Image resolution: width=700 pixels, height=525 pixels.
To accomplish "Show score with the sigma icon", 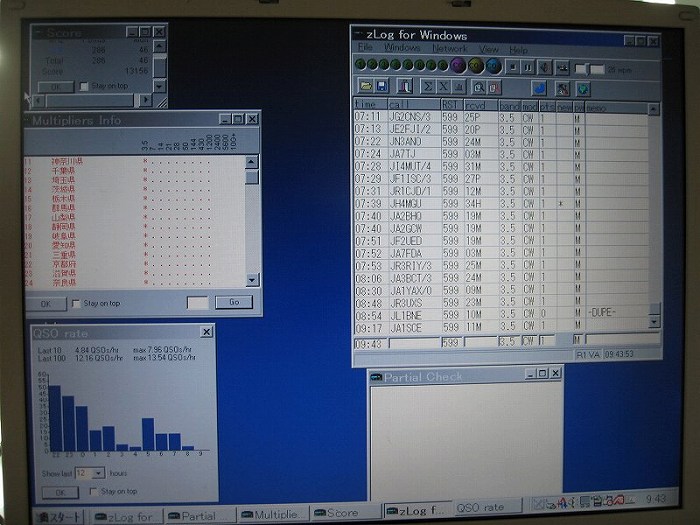I will tap(427, 86).
